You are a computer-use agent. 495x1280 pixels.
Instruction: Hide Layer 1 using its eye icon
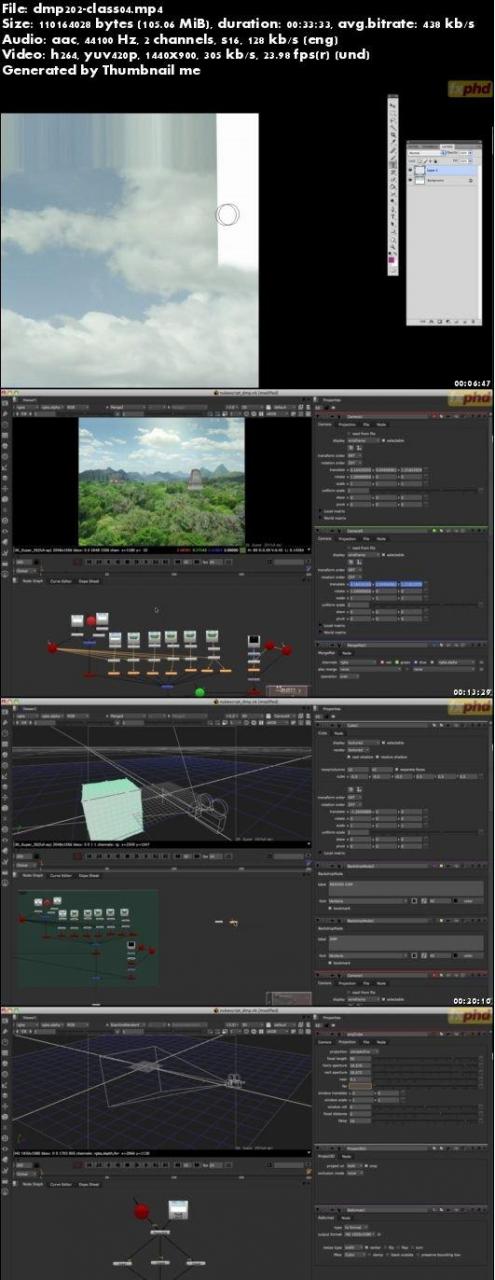click(410, 170)
